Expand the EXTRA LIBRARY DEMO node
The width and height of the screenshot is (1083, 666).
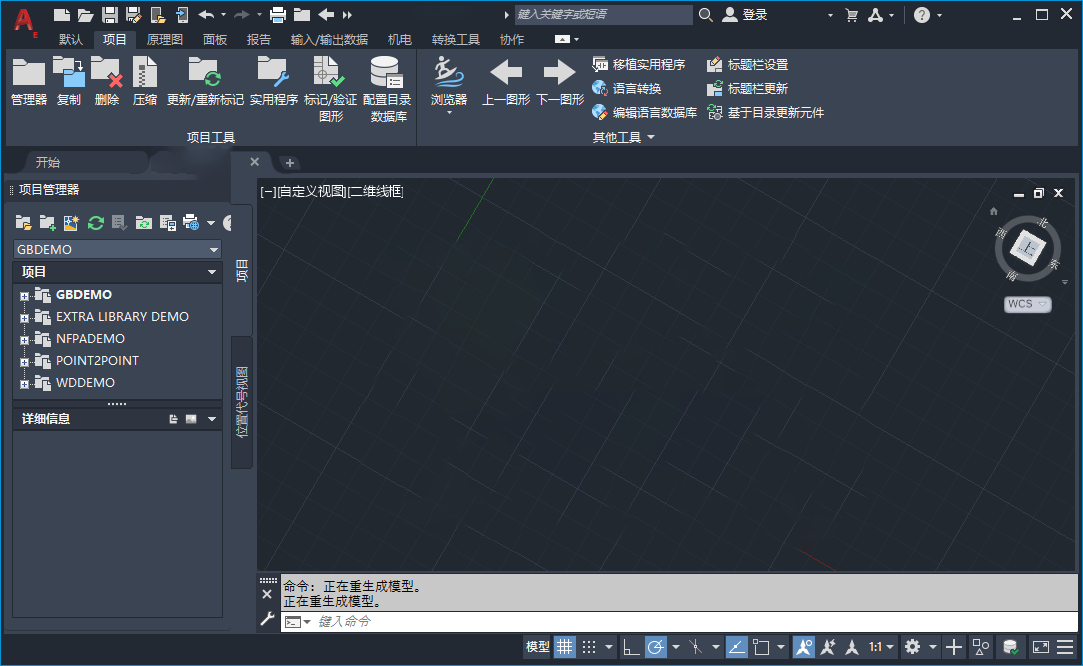(25, 318)
